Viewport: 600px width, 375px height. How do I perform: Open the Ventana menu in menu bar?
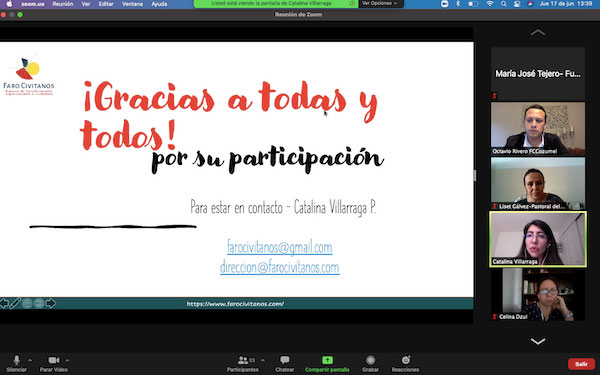132,4
